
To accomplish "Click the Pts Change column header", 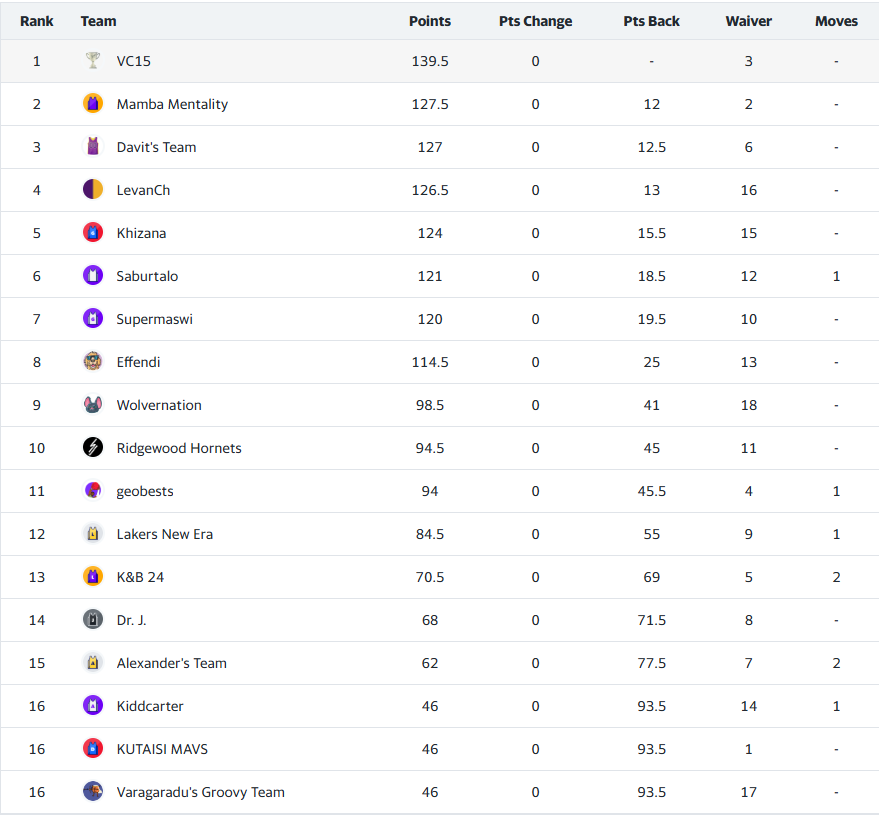I will pyautogui.click(x=535, y=21).
